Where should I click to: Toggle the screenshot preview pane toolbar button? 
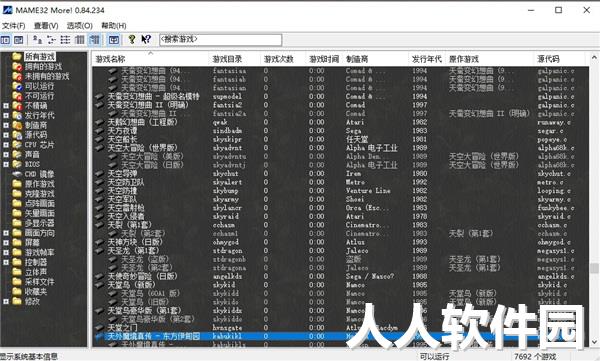click(18, 39)
